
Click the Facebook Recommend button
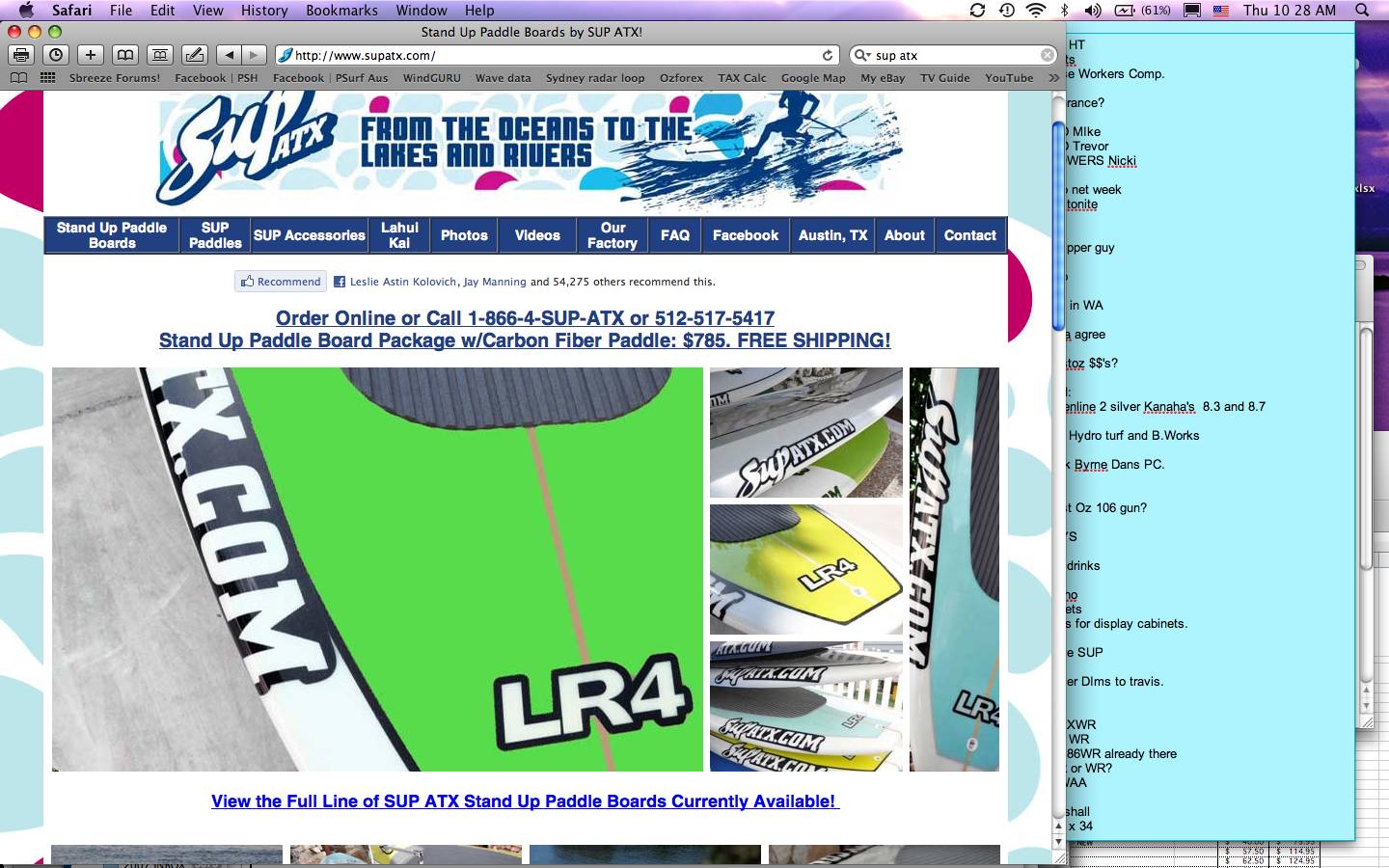pos(281,282)
